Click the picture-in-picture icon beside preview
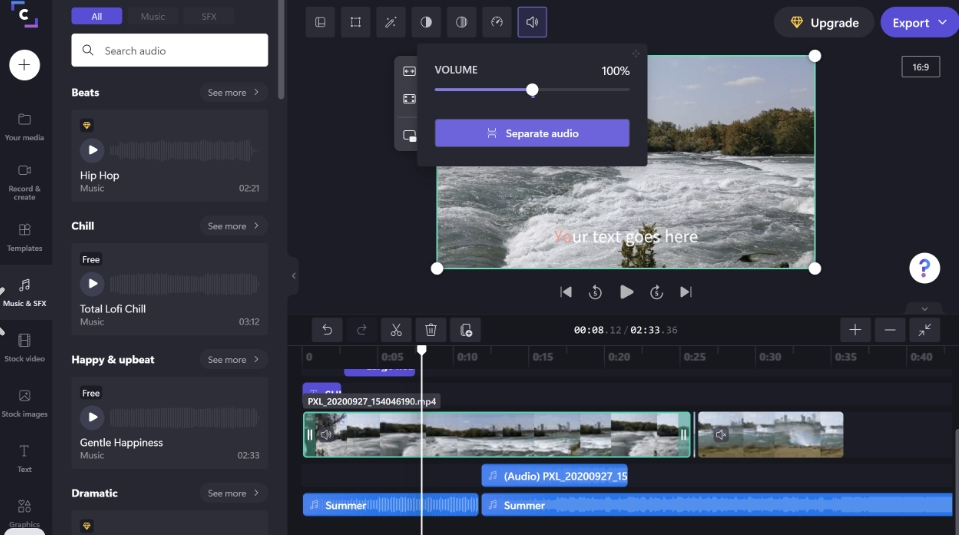The width and height of the screenshot is (959, 535). [x=409, y=136]
